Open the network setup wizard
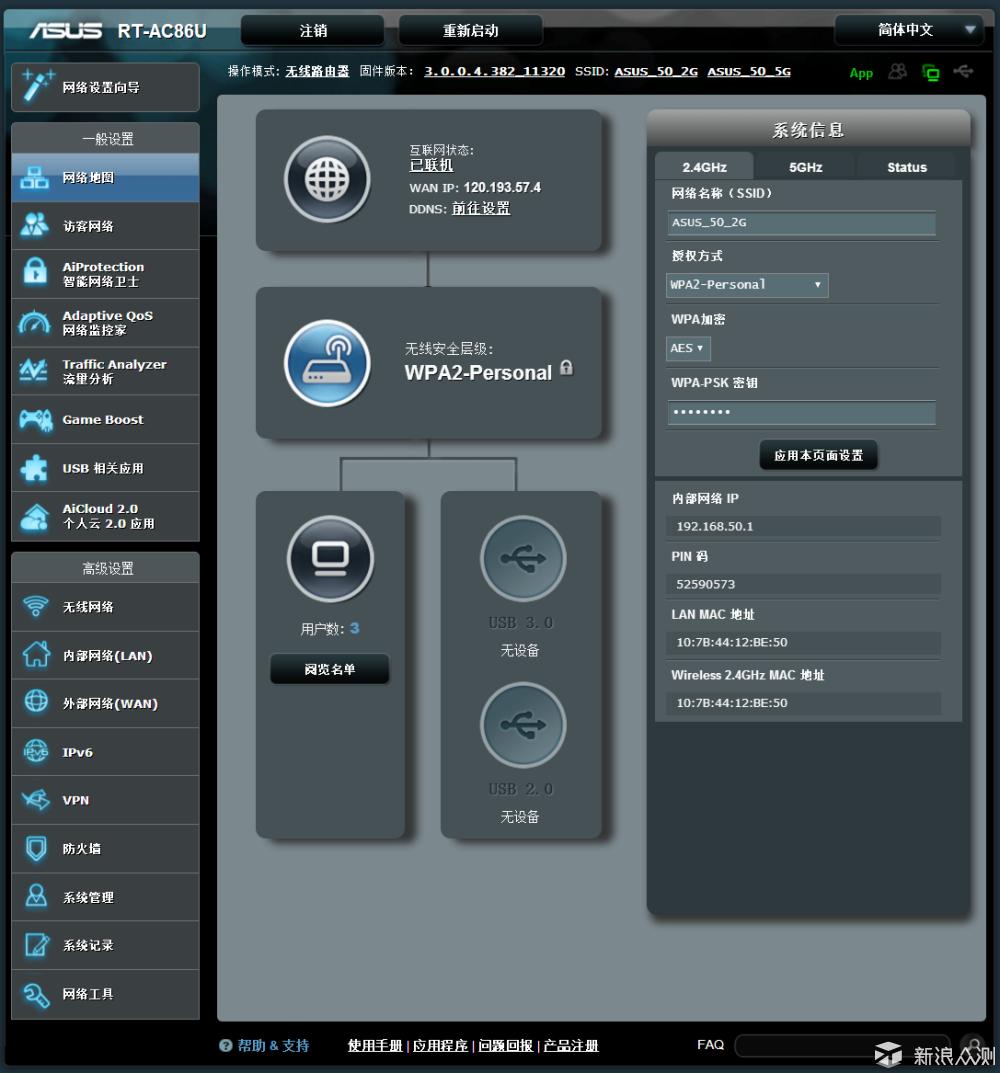This screenshot has height=1073, width=1000. pyautogui.click(x=105, y=88)
